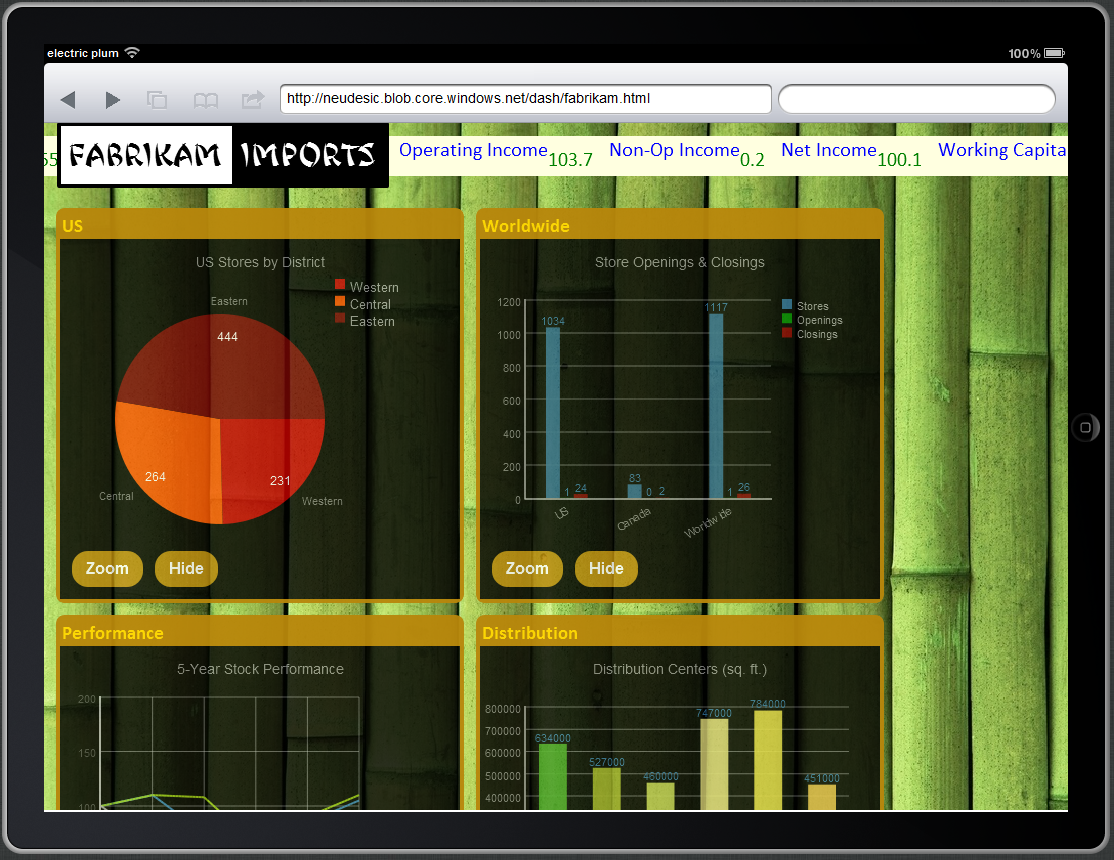Select the Operating Income ticker item

[472, 150]
